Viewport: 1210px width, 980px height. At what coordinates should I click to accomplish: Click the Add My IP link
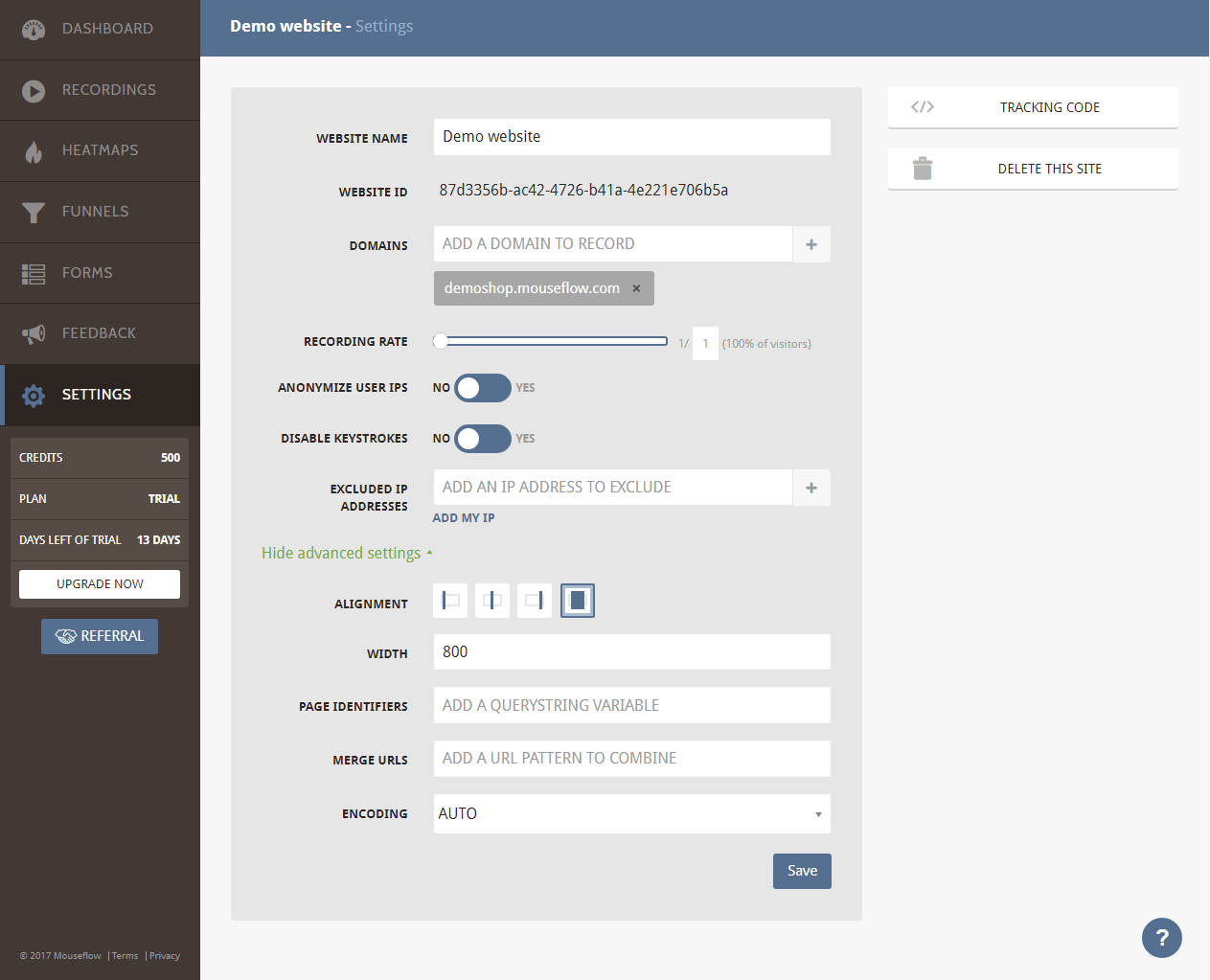464,518
